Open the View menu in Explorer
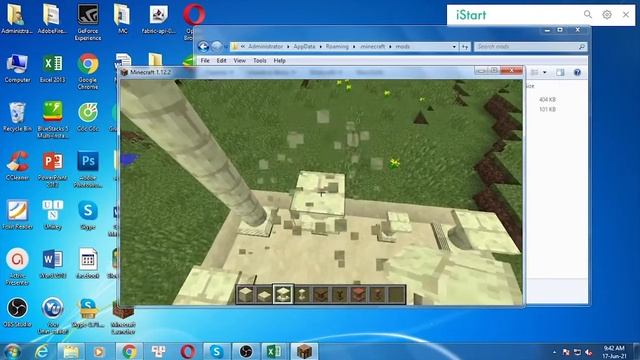This screenshot has width=640, height=360. 240,60
